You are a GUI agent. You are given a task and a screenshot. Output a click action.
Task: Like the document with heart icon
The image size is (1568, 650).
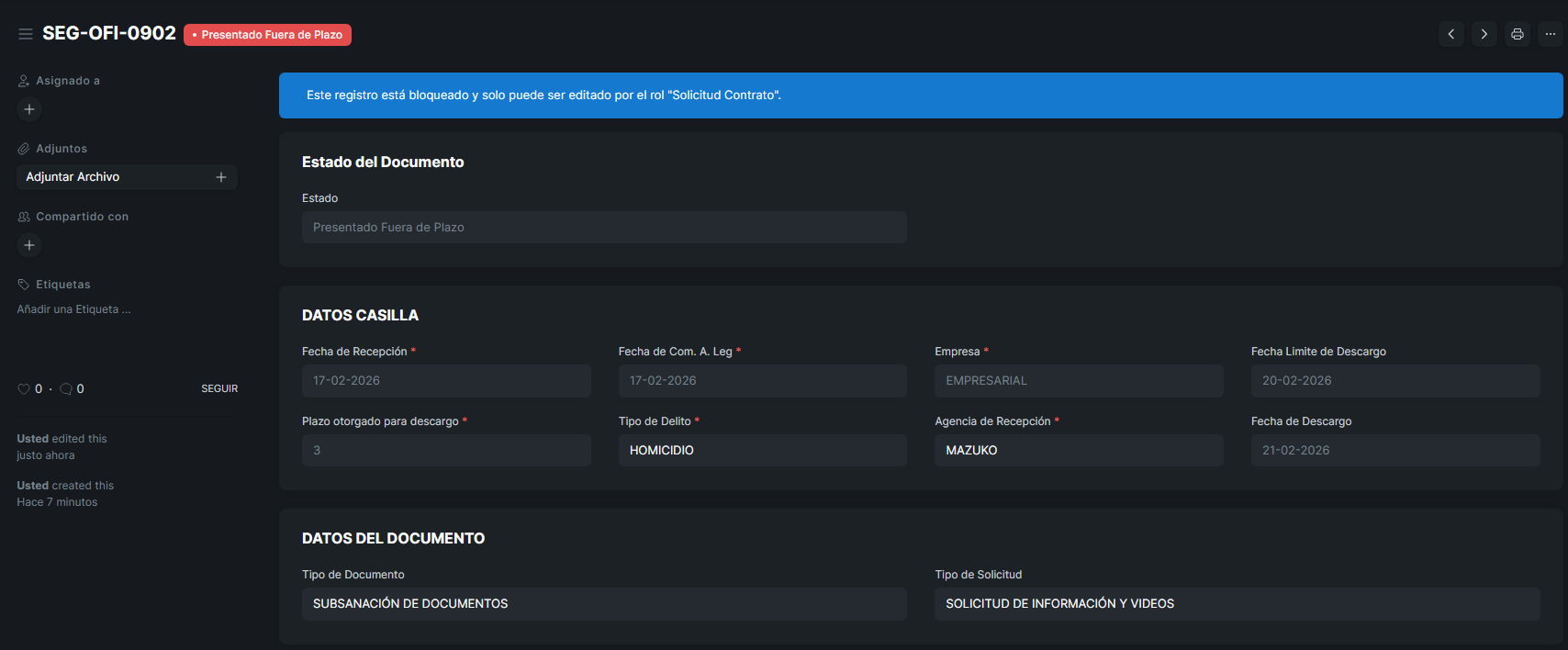pyautogui.click(x=24, y=389)
